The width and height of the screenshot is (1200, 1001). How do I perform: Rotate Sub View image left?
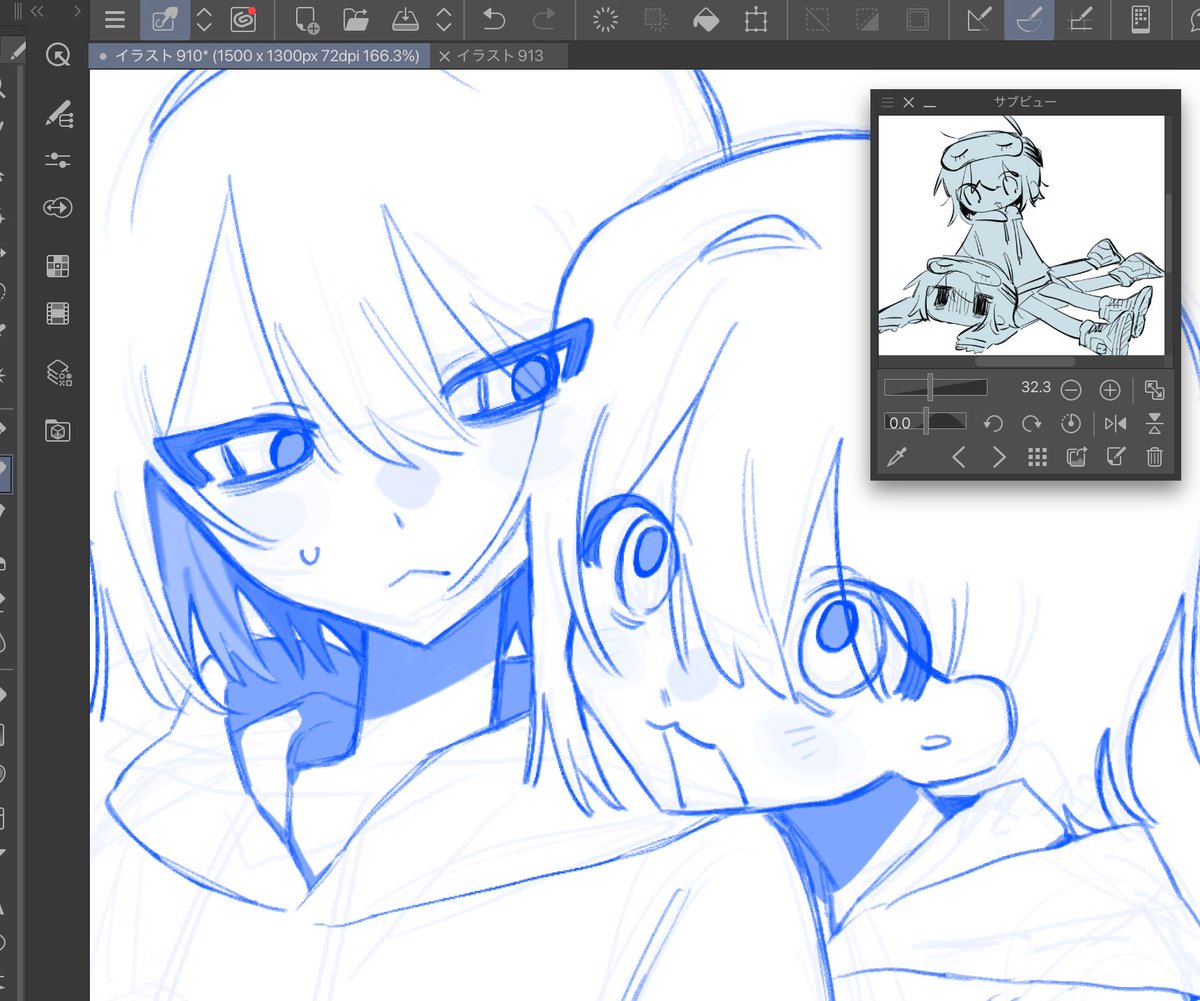click(x=993, y=423)
